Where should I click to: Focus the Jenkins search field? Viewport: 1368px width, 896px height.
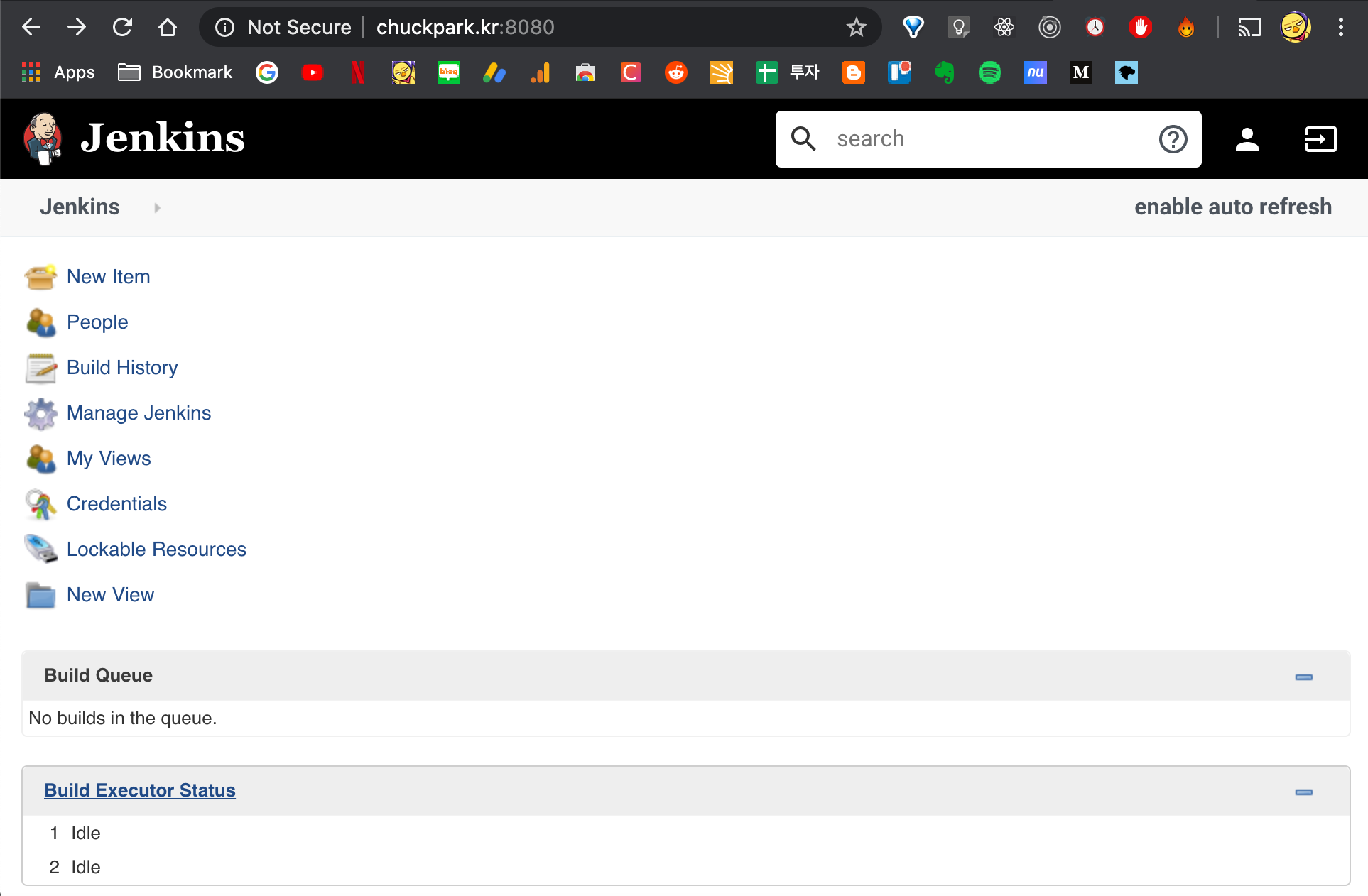pyautogui.click(x=987, y=139)
